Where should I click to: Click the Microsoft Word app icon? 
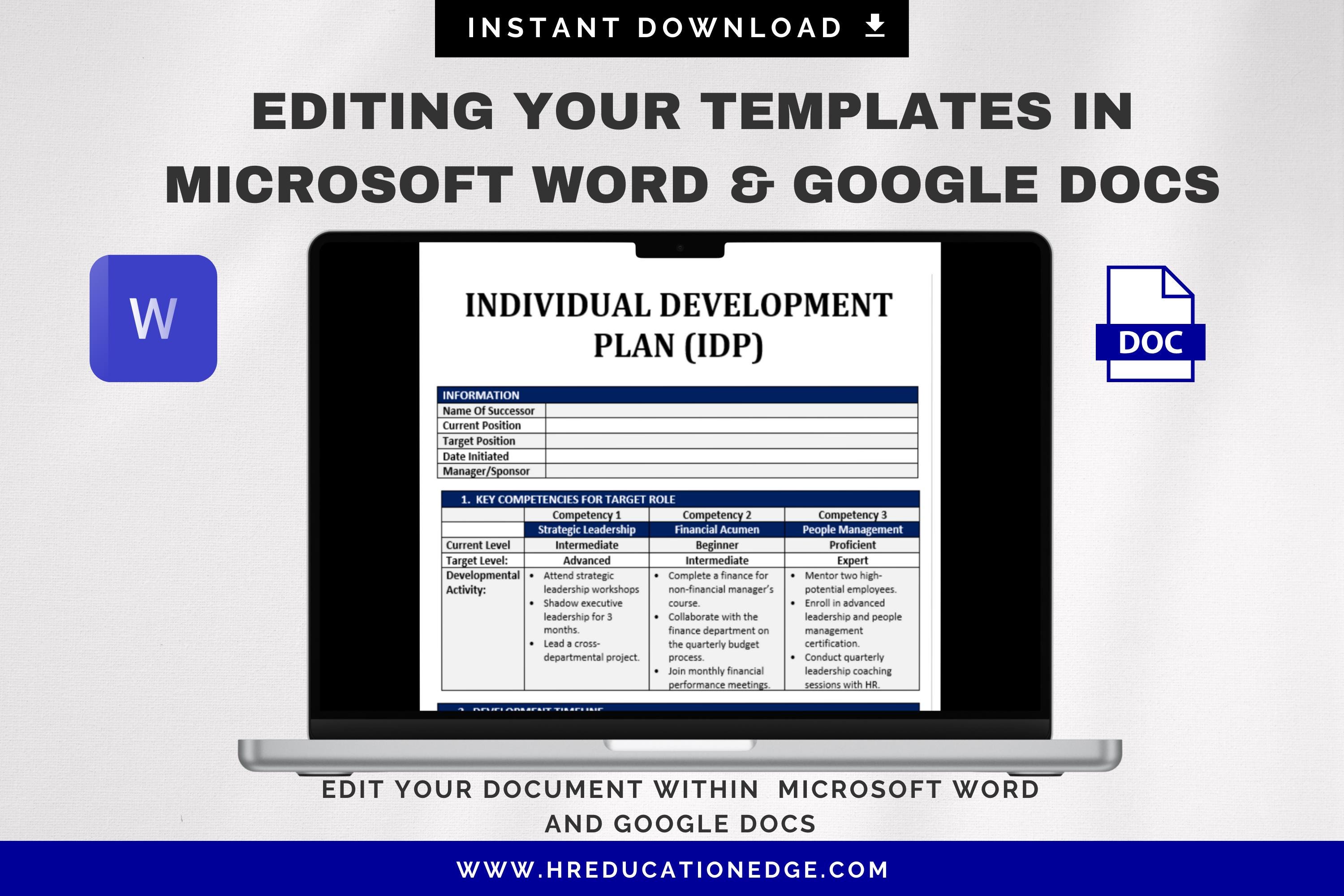[x=153, y=318]
